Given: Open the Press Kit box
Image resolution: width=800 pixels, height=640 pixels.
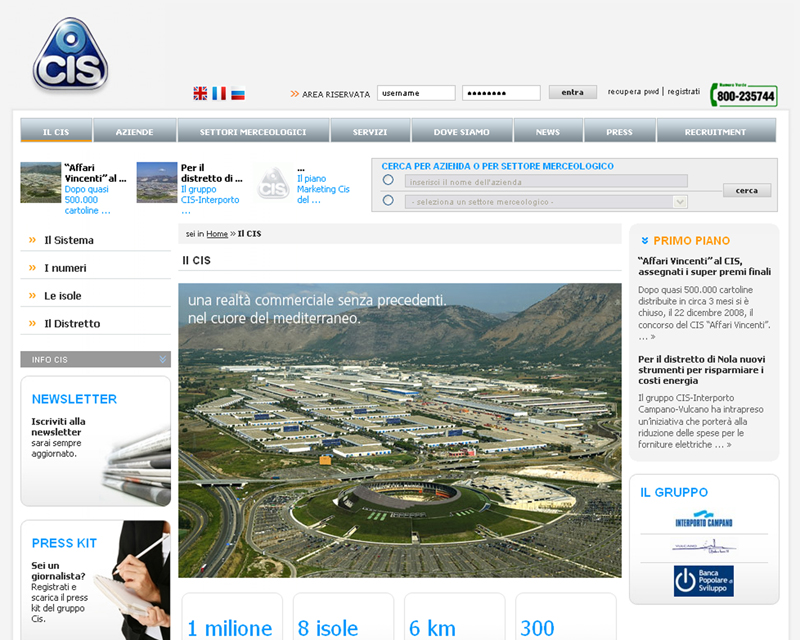Looking at the screenshot, I should 95,580.
